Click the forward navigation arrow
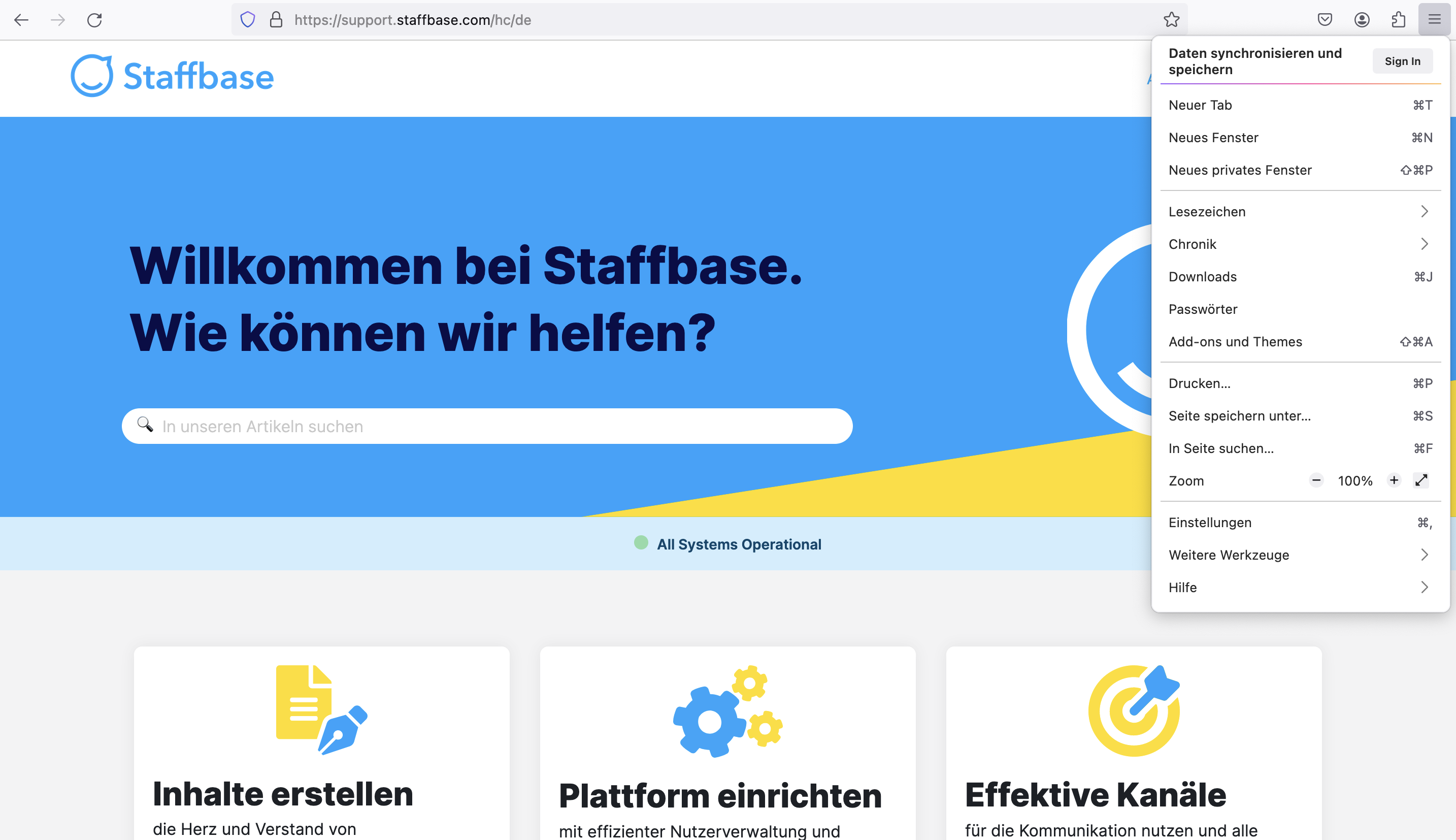1456x840 pixels. pyautogui.click(x=58, y=20)
